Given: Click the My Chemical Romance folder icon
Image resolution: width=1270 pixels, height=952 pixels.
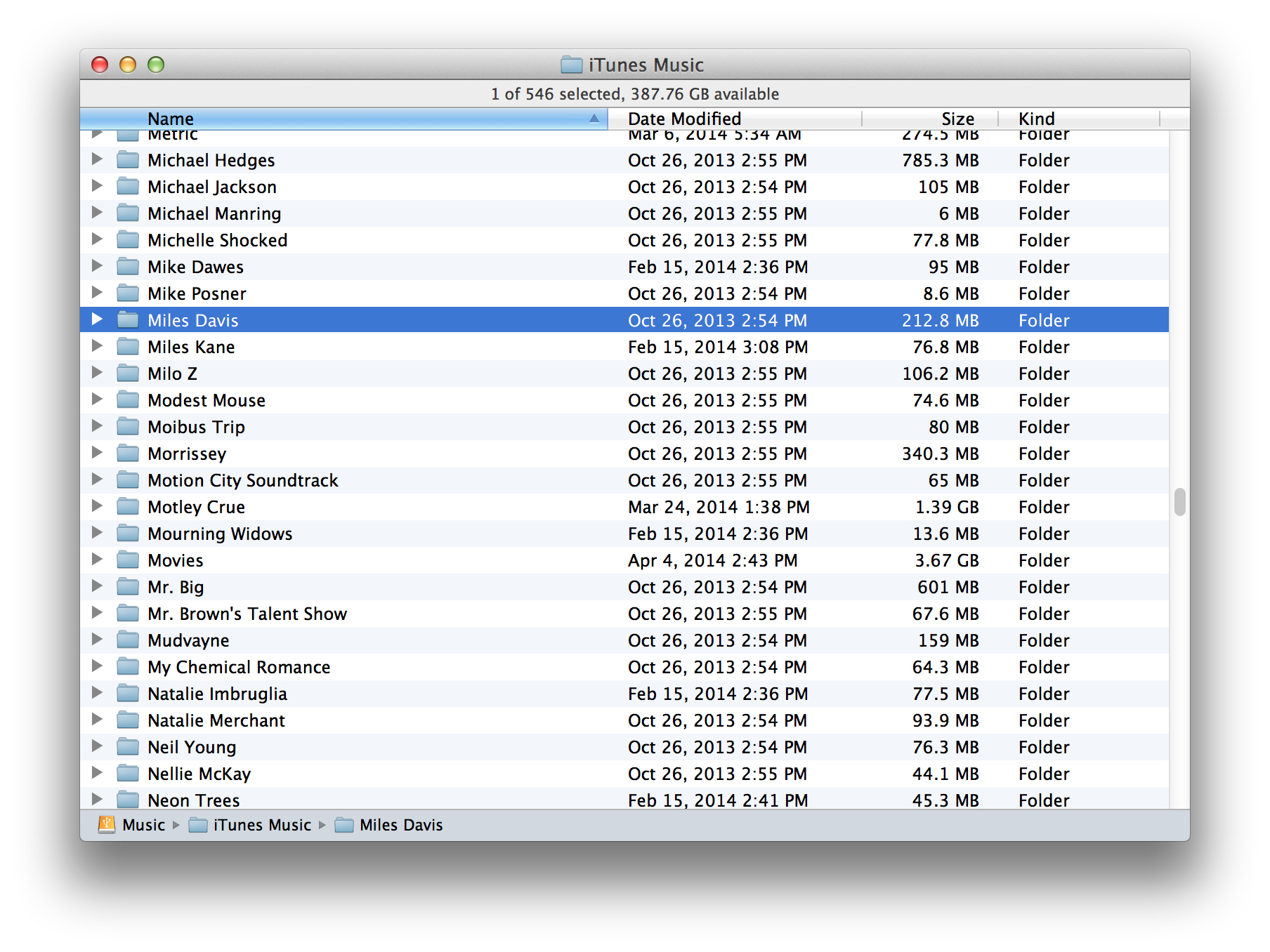Looking at the screenshot, I should click(x=128, y=666).
